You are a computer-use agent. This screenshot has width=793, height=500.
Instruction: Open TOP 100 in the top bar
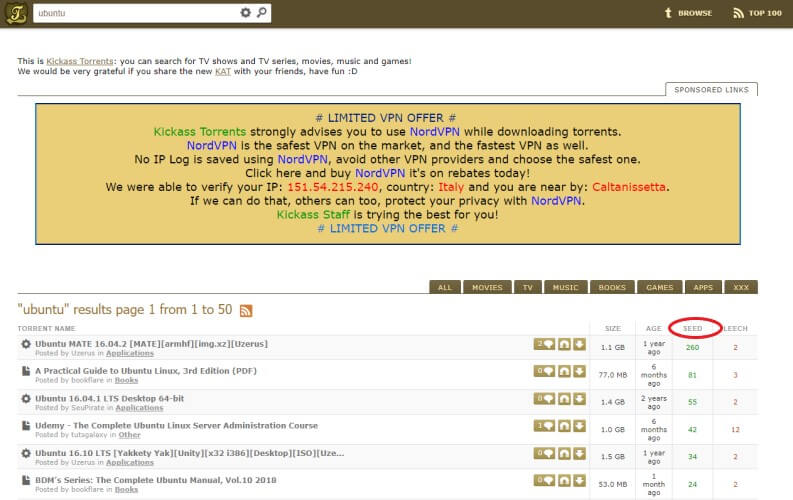point(758,13)
